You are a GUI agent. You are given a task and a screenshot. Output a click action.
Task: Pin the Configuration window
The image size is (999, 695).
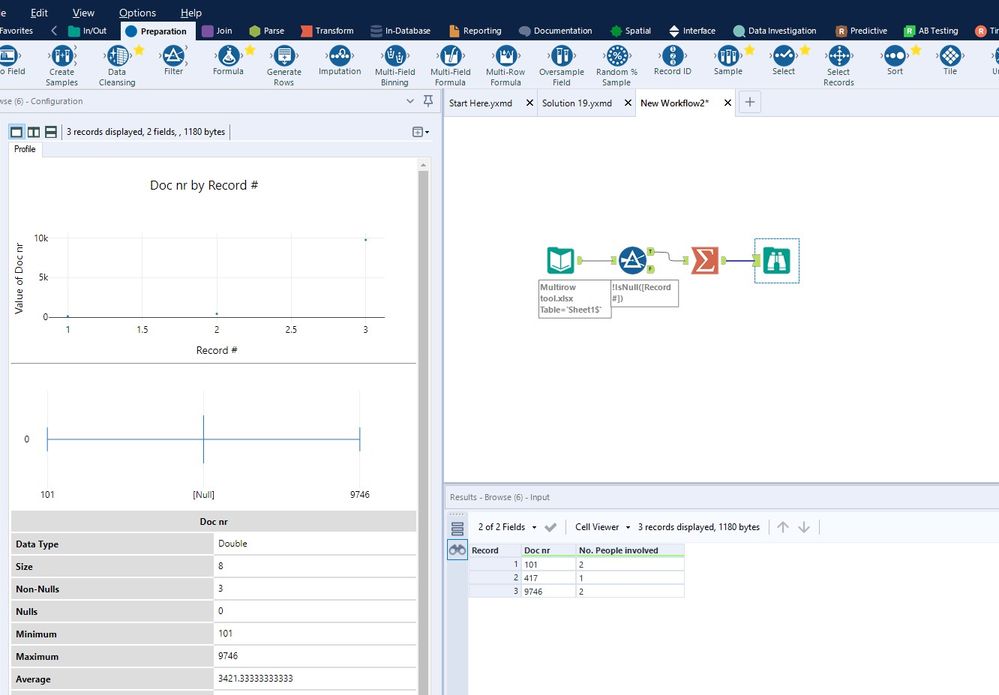pos(428,101)
